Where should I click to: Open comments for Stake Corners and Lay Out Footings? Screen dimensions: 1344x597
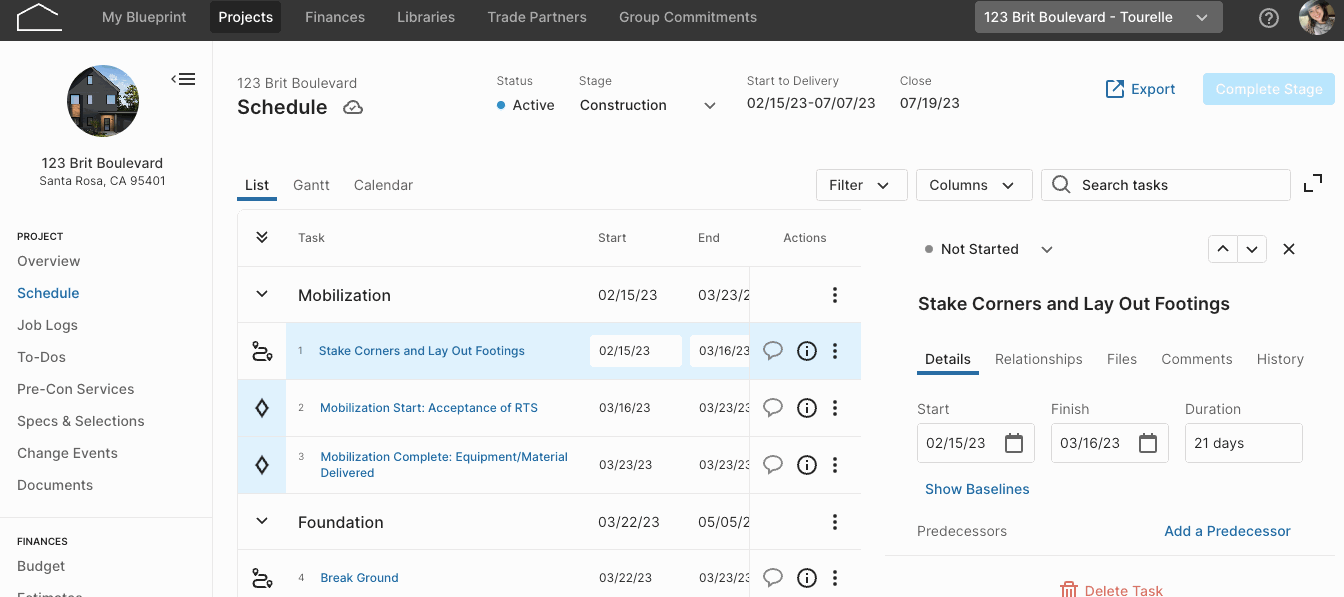[773, 350]
